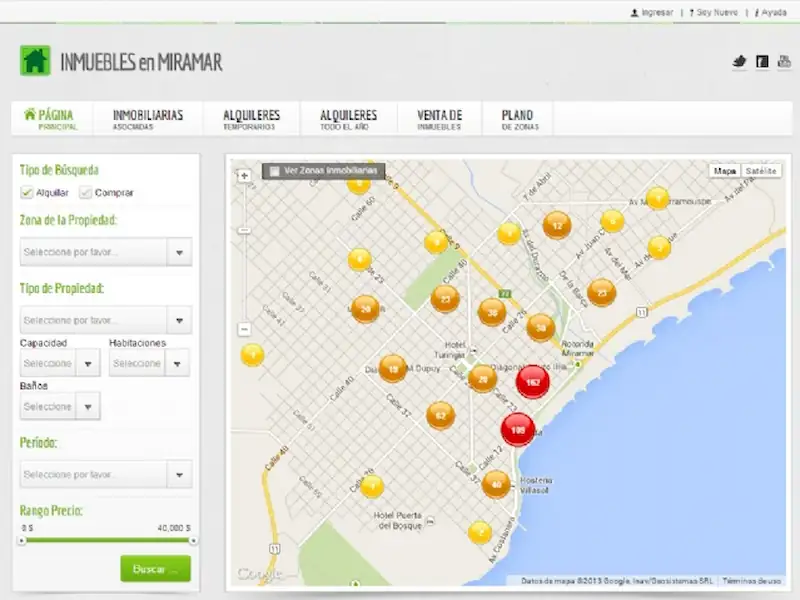Switch map view to Satélite

[762, 170]
